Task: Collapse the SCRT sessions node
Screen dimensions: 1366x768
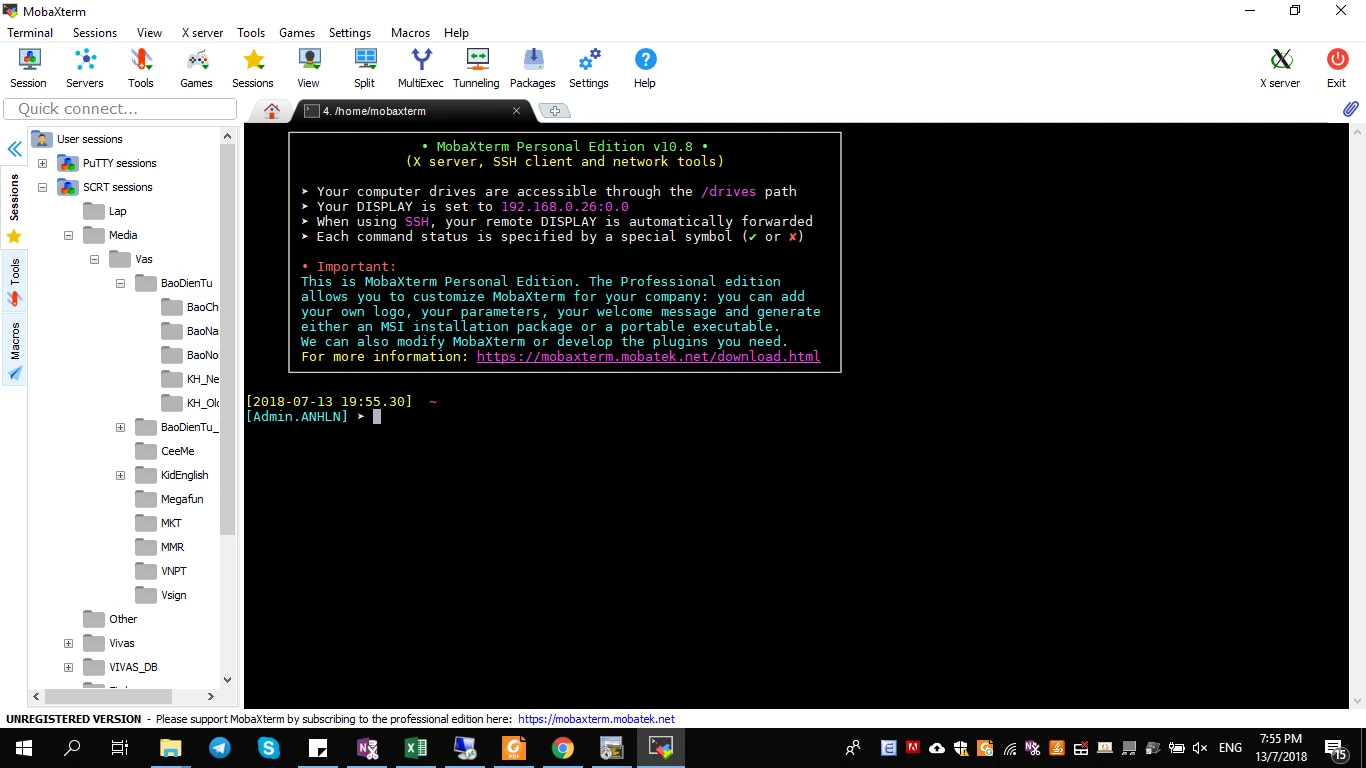Action: 42,187
